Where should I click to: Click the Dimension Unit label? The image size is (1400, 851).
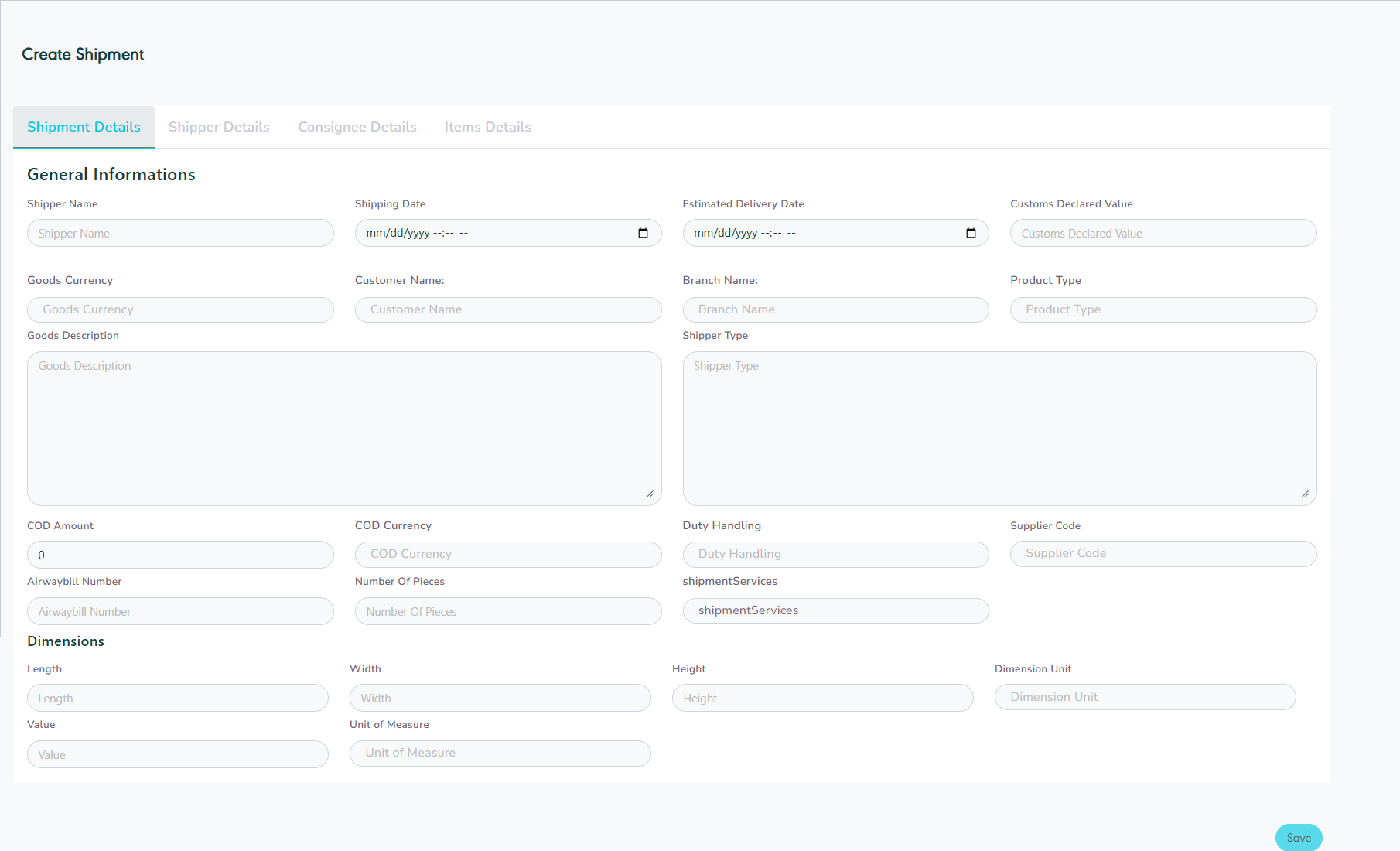point(1033,668)
